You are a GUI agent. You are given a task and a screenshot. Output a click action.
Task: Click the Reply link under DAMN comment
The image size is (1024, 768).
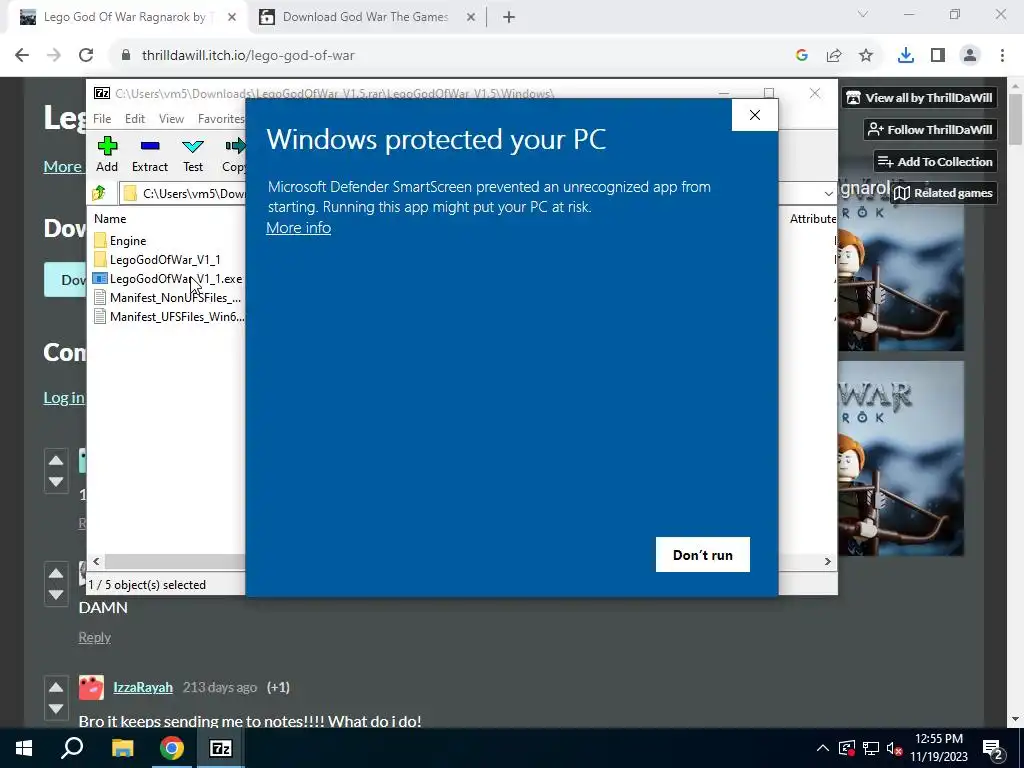(95, 637)
